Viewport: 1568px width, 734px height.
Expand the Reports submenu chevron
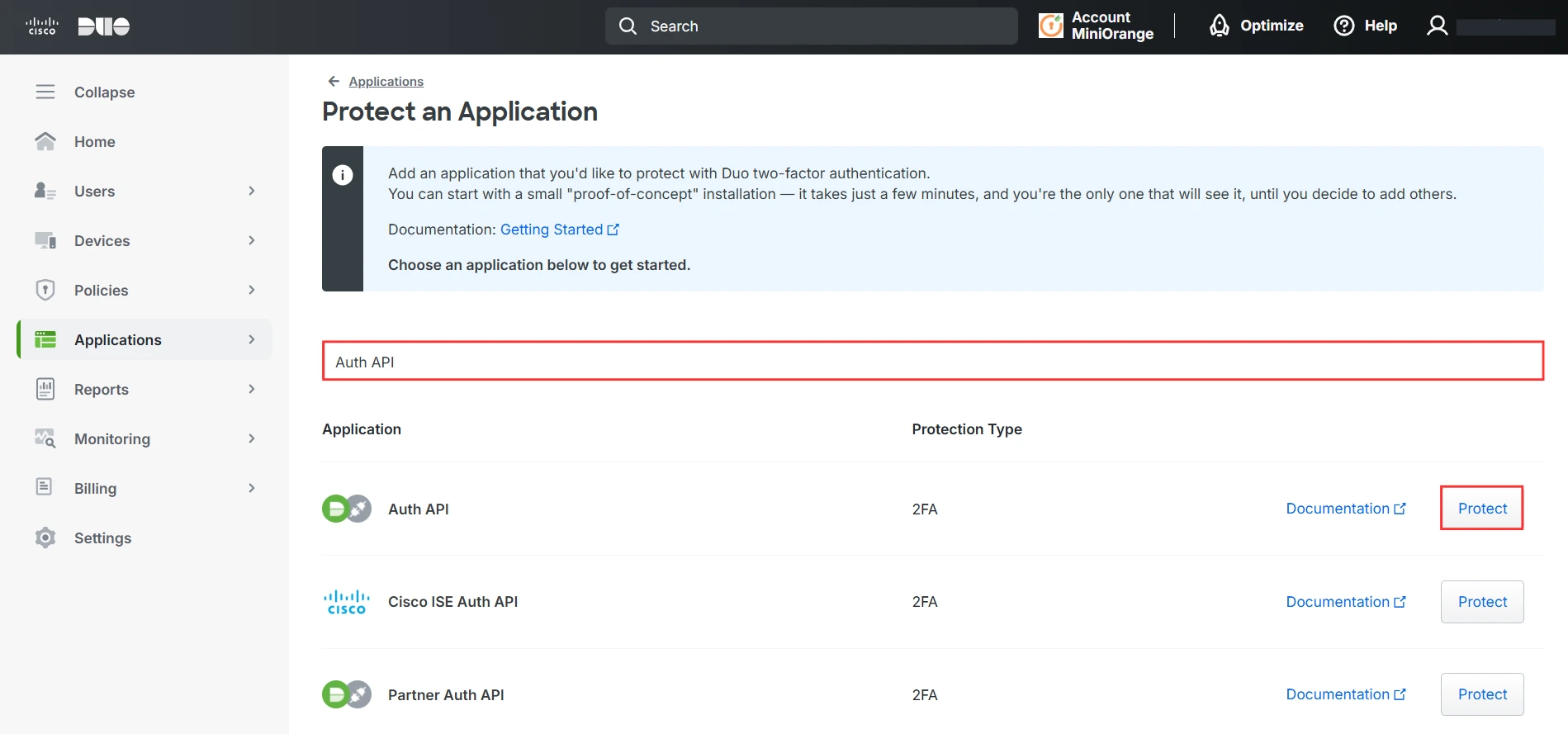252,389
